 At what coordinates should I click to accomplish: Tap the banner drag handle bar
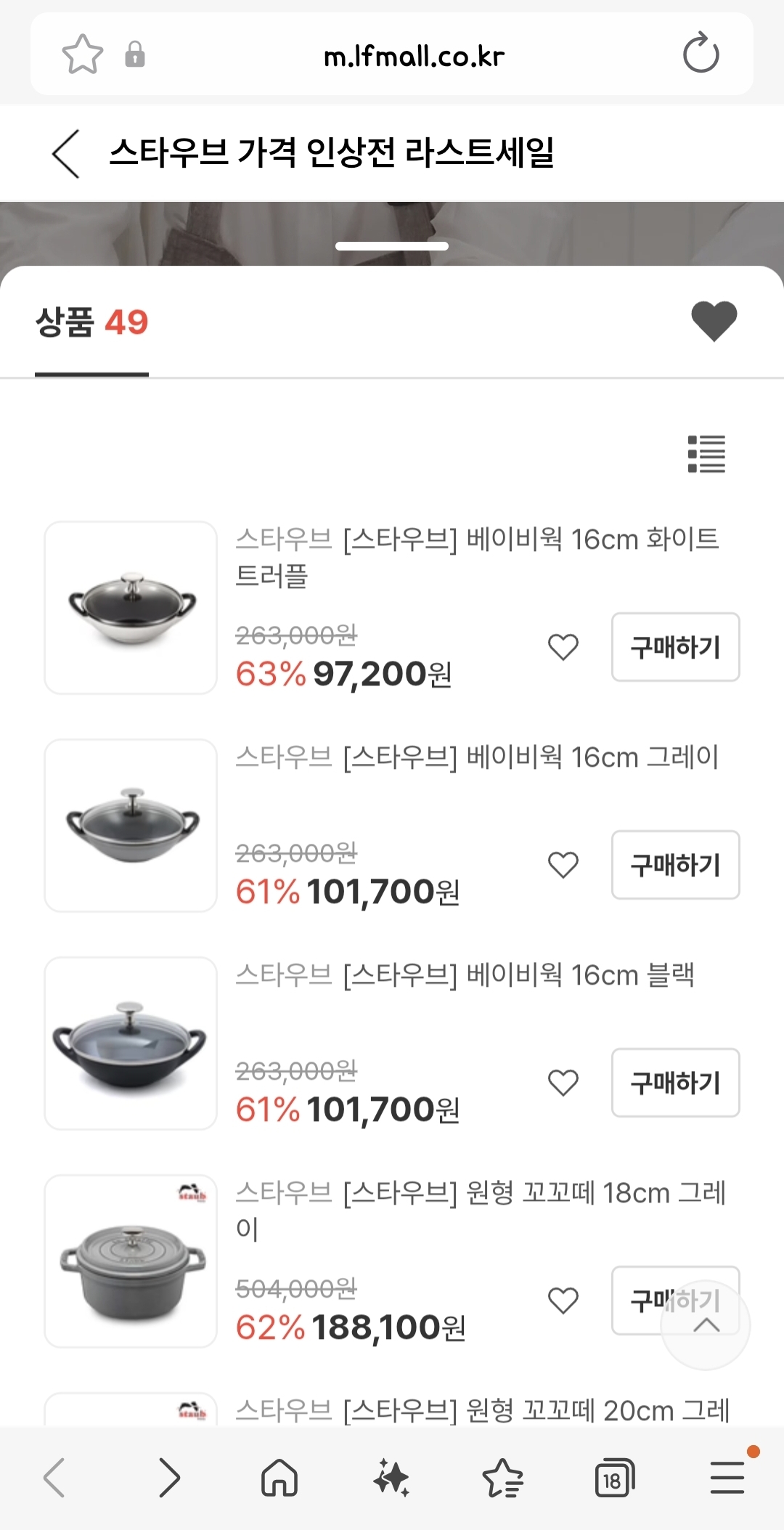(392, 246)
